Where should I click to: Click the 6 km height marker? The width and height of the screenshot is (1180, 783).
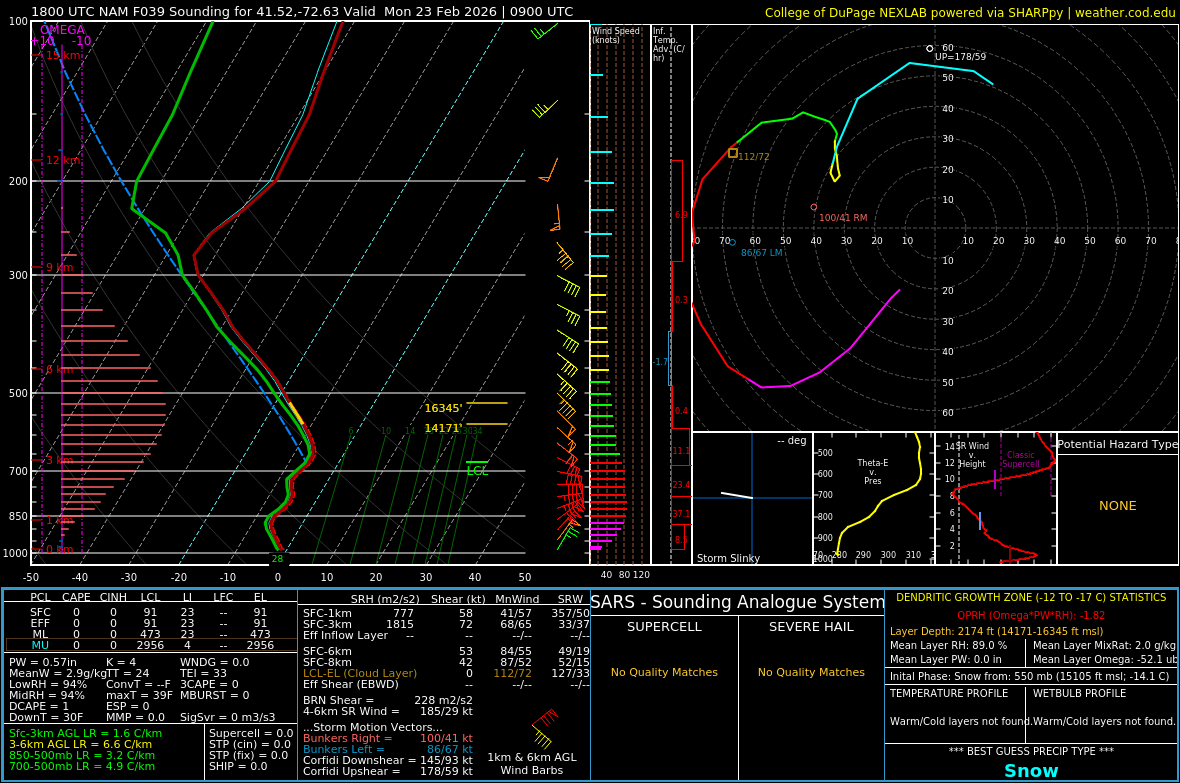click(x=59, y=369)
